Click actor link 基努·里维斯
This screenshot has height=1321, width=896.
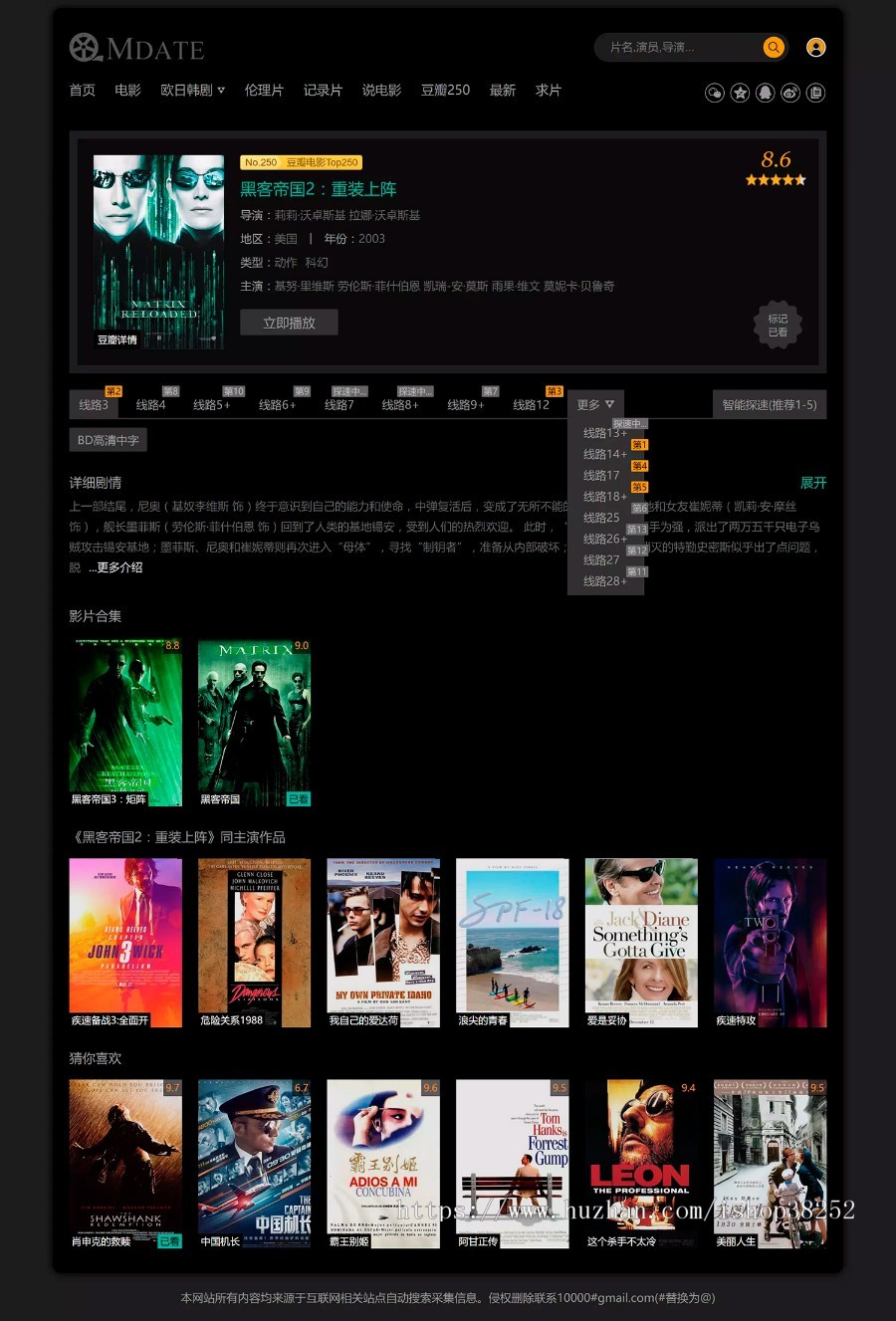(x=304, y=287)
